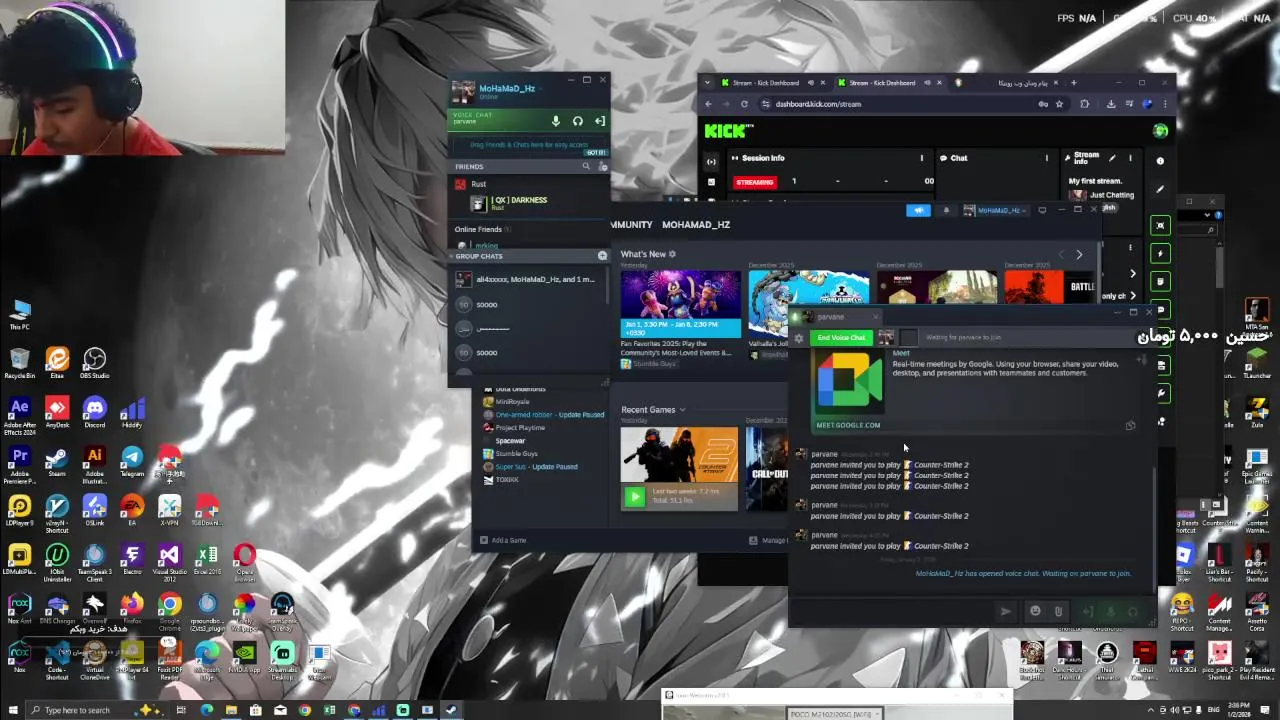Image resolution: width=1280 pixels, height=720 pixels.
Task: Open new browser tab with plus button
Action: pyautogui.click(x=1074, y=83)
